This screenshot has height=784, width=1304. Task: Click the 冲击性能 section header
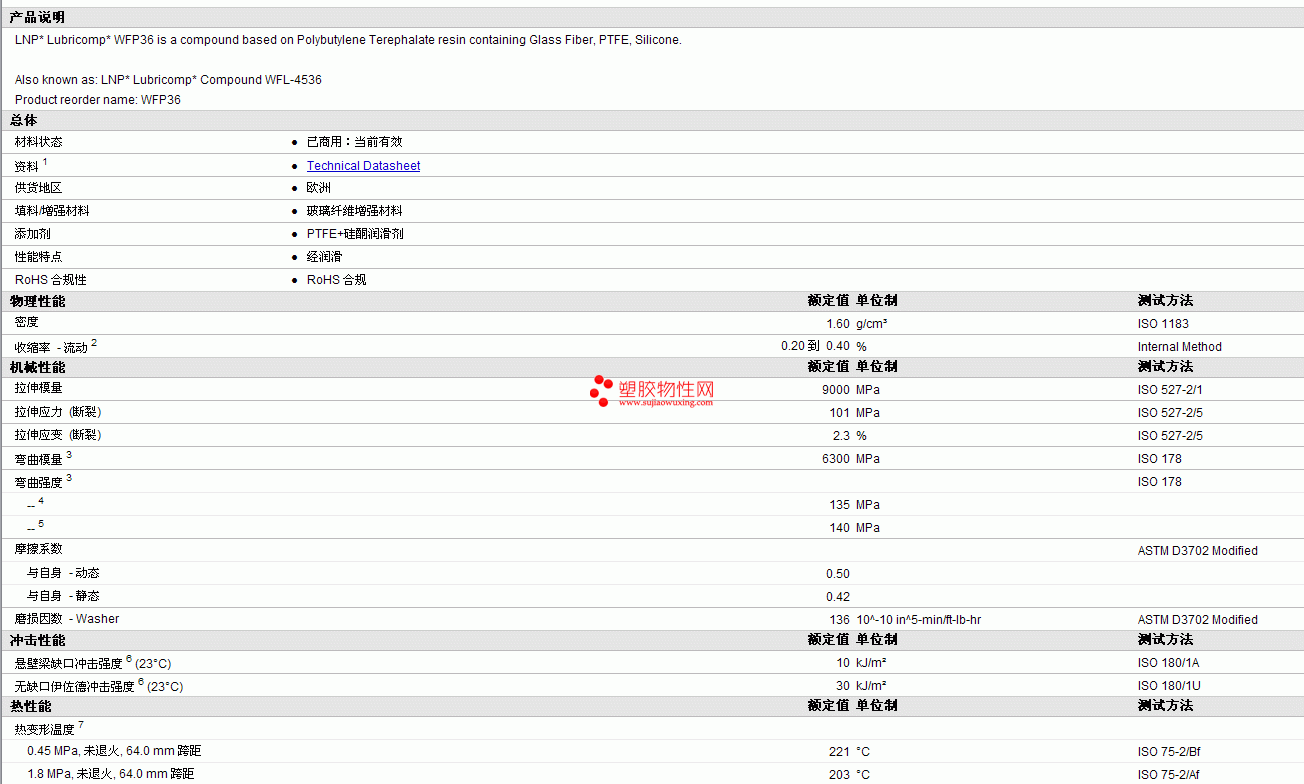click(37, 640)
